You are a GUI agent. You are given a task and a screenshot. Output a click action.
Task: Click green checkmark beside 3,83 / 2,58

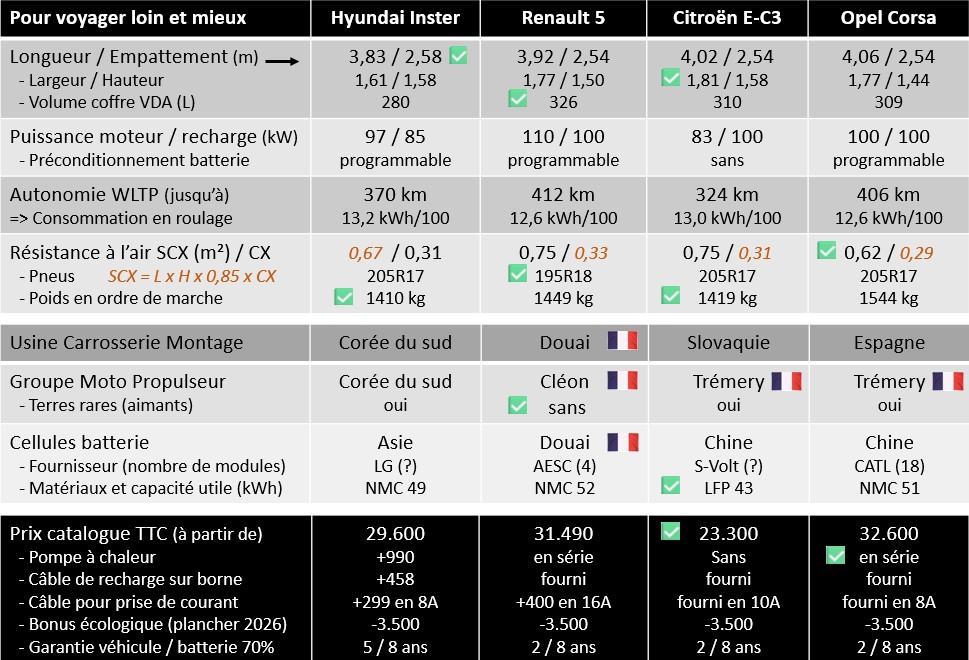tap(459, 55)
